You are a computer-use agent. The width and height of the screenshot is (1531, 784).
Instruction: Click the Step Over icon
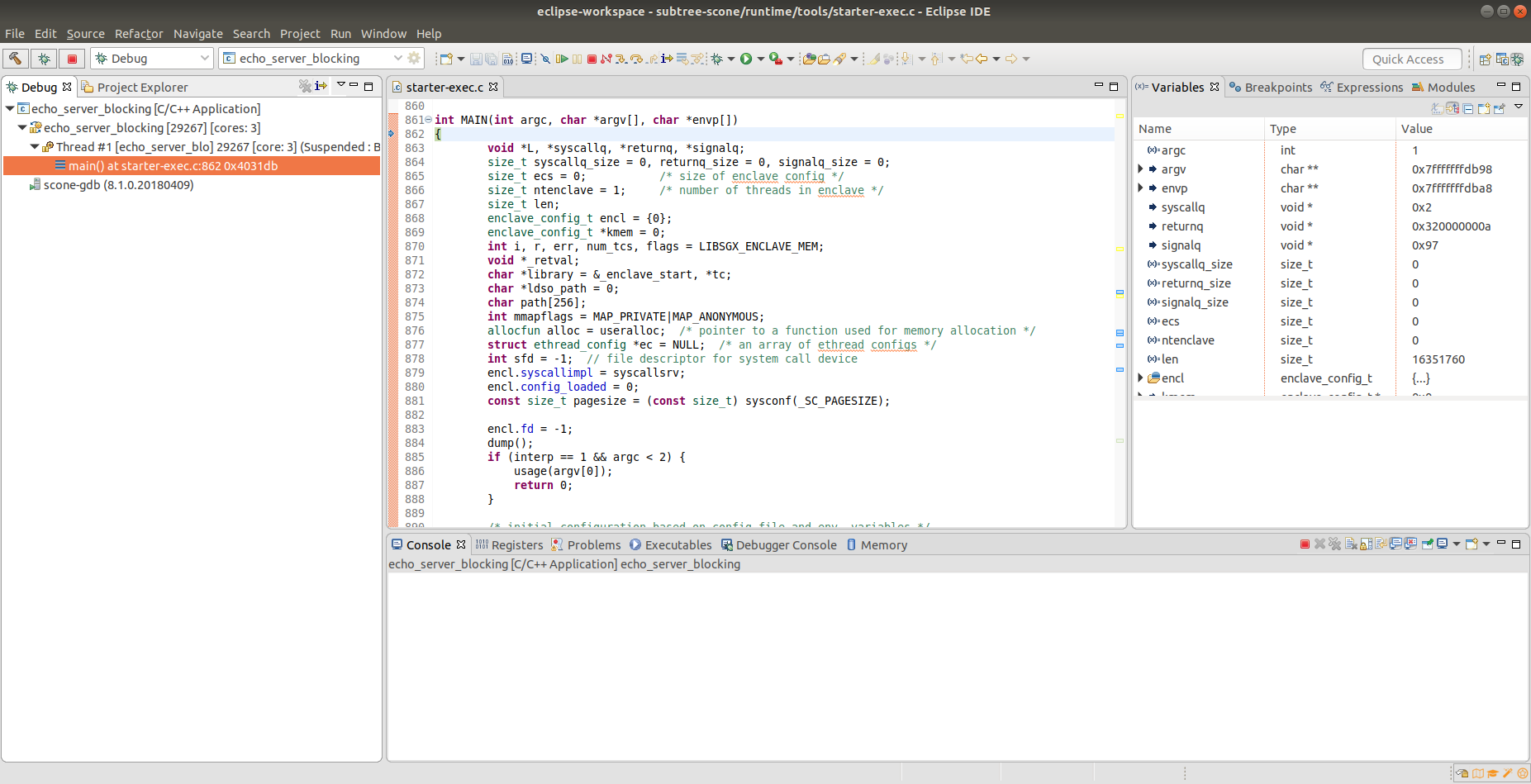pos(636,58)
